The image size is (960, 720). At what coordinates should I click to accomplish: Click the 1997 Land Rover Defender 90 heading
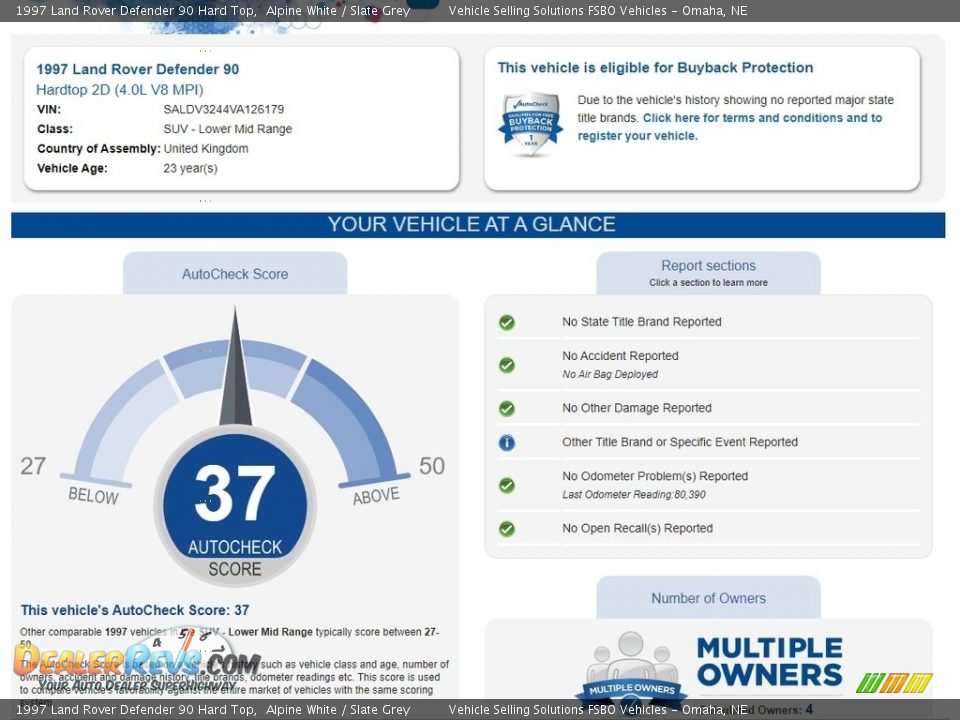(x=138, y=69)
